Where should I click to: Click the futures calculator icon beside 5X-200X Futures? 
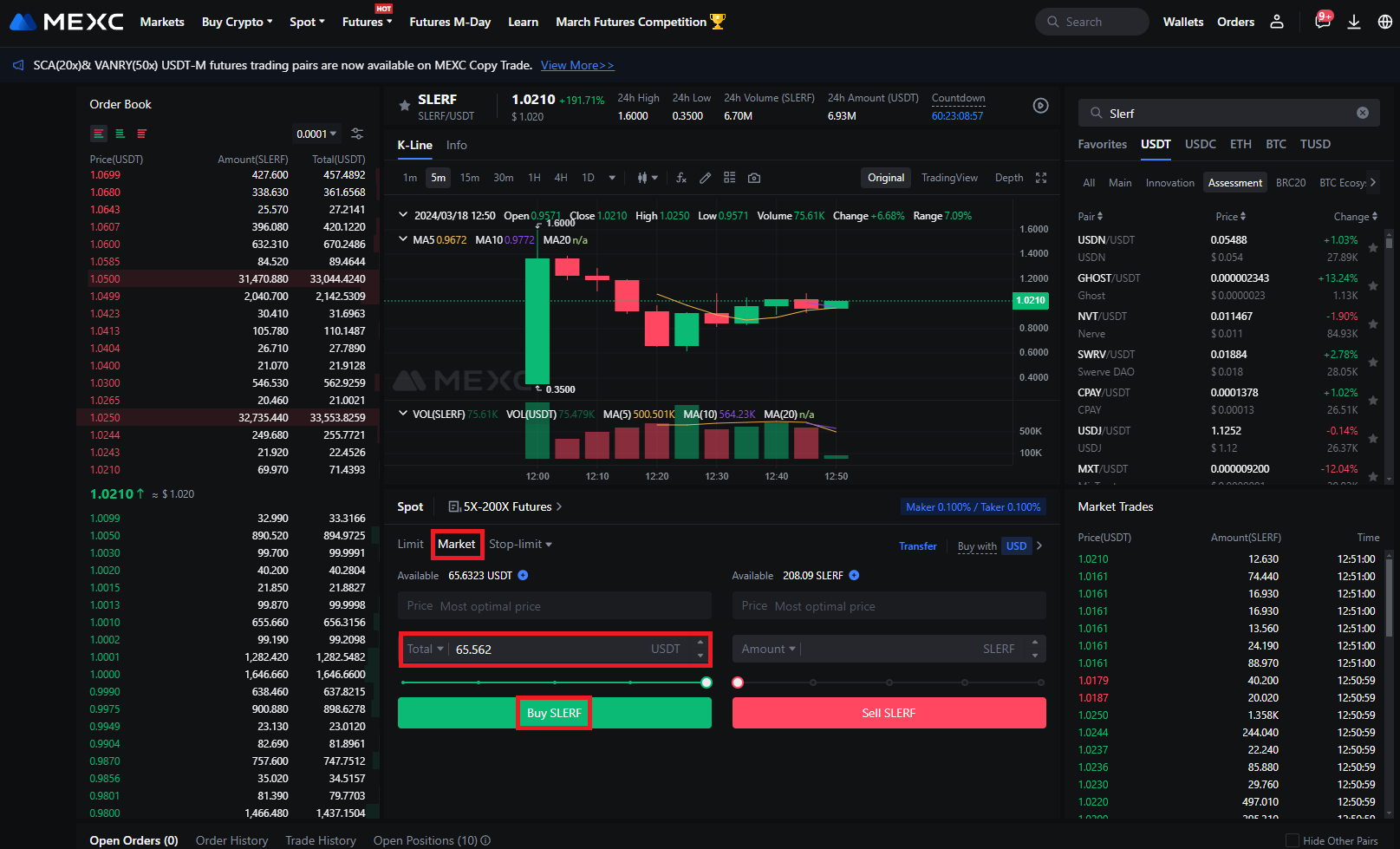point(454,506)
